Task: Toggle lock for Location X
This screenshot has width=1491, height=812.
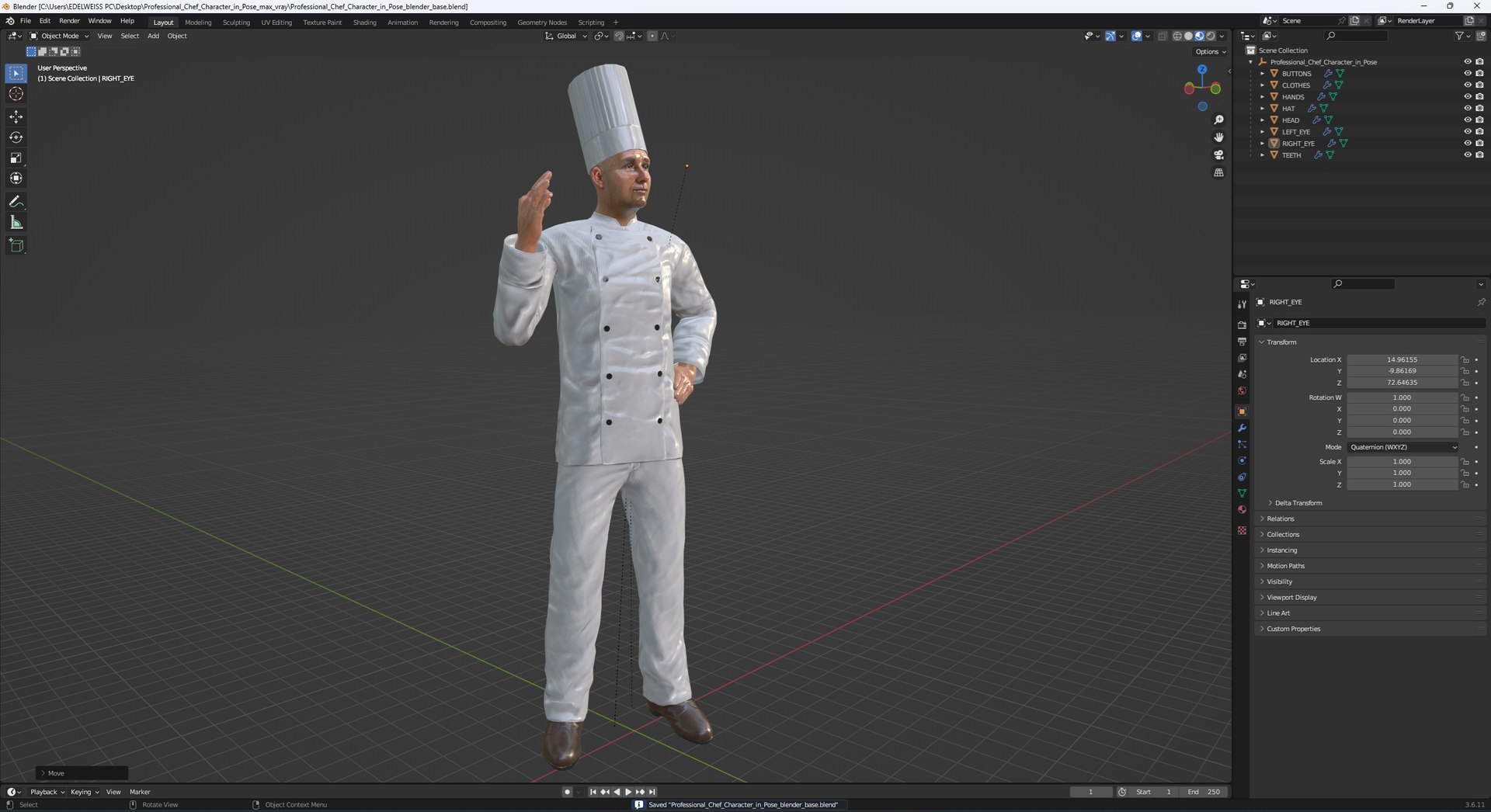Action: (x=1465, y=359)
